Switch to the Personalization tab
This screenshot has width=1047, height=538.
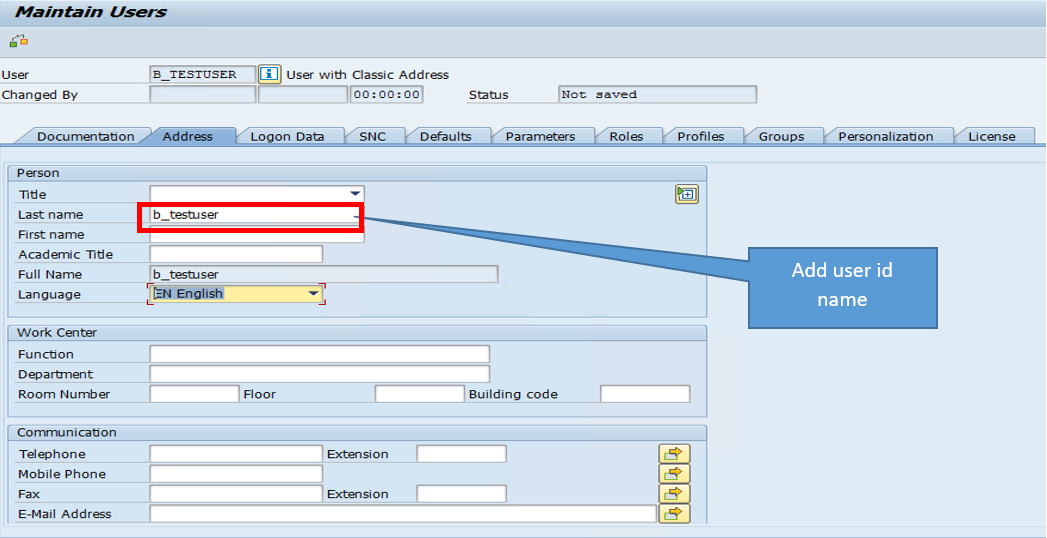[885, 136]
